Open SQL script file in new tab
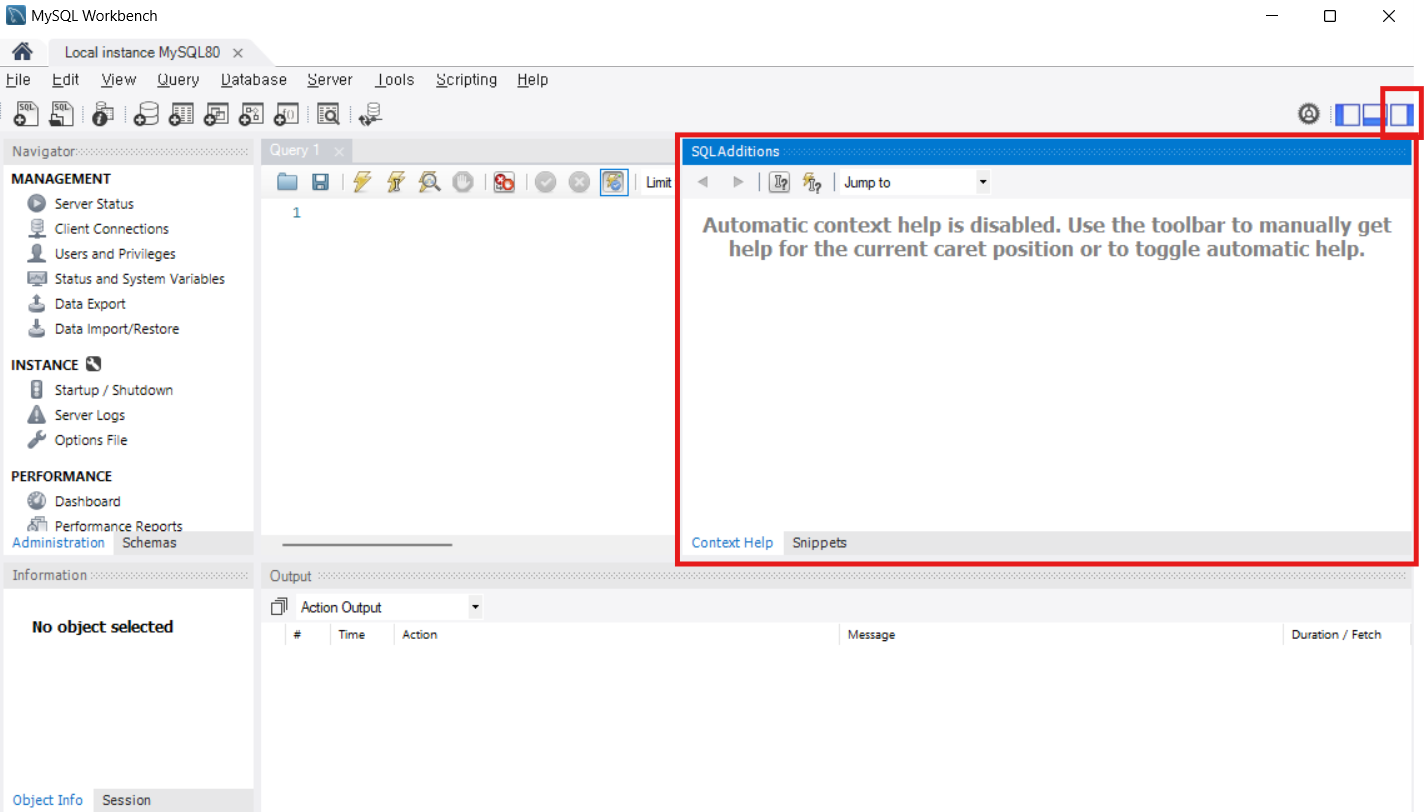1424x812 pixels. [62, 114]
